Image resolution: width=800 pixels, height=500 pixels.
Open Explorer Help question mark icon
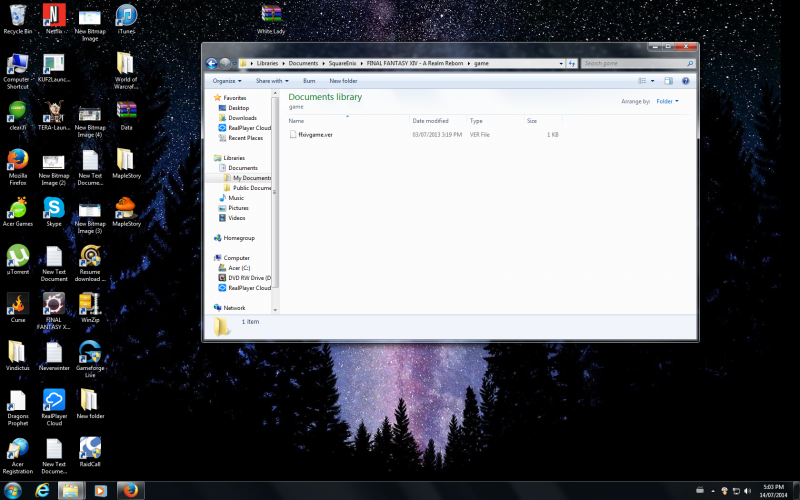click(685, 81)
